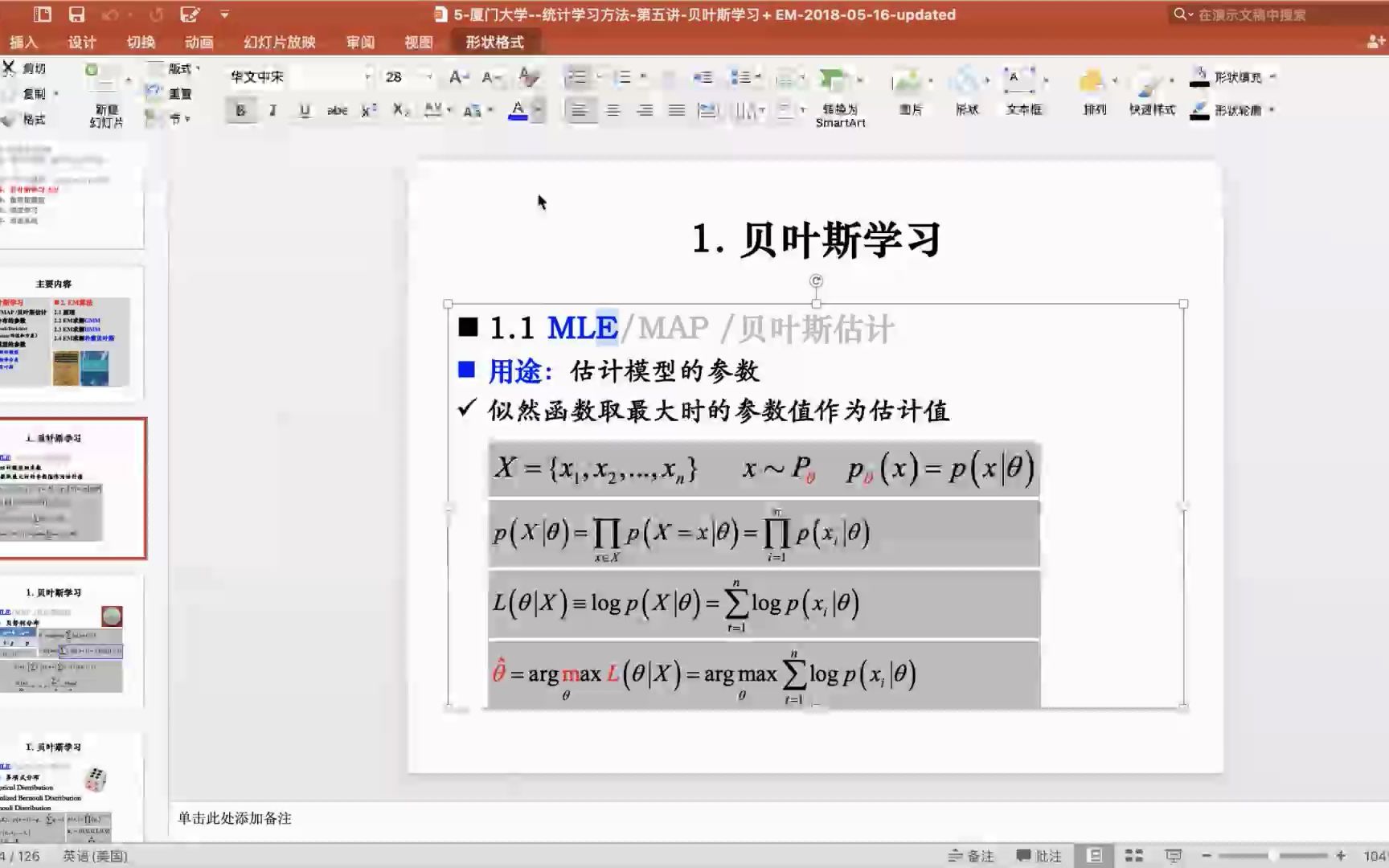
Task: Toggle center text alignment
Action: [x=613, y=110]
